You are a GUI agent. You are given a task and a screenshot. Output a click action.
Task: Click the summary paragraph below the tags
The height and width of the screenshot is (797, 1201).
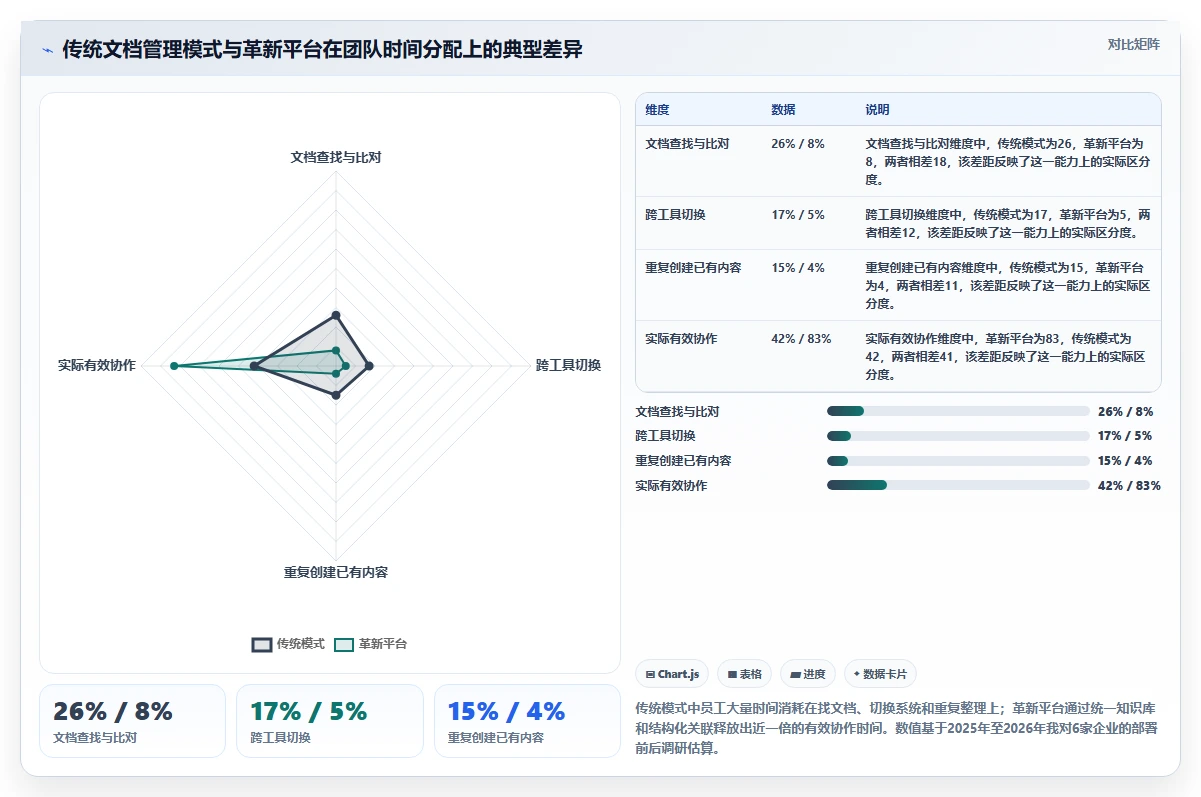[x=897, y=727]
